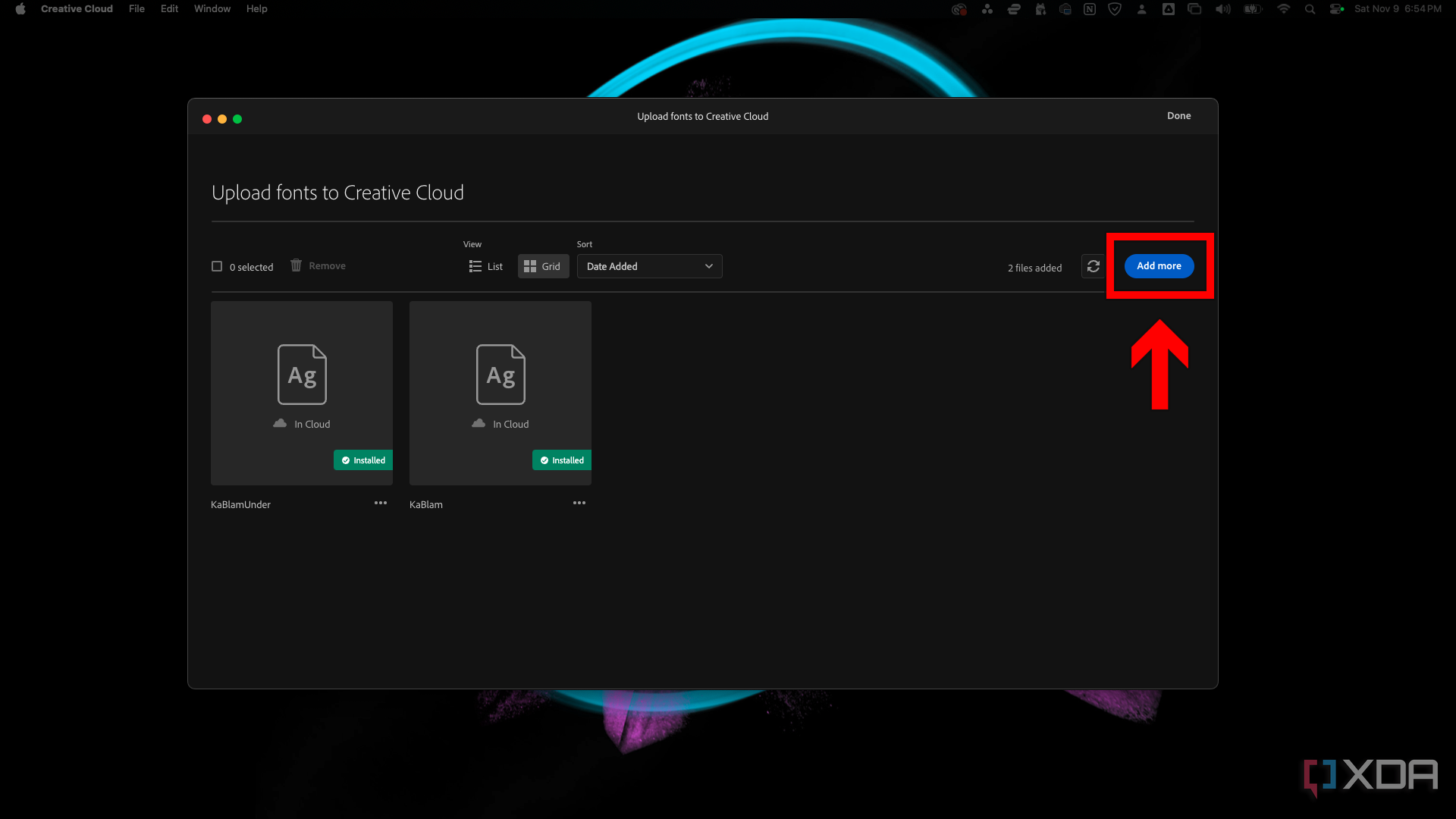Click the KaBlam font name
Screen dimensions: 1456x819
426,504
